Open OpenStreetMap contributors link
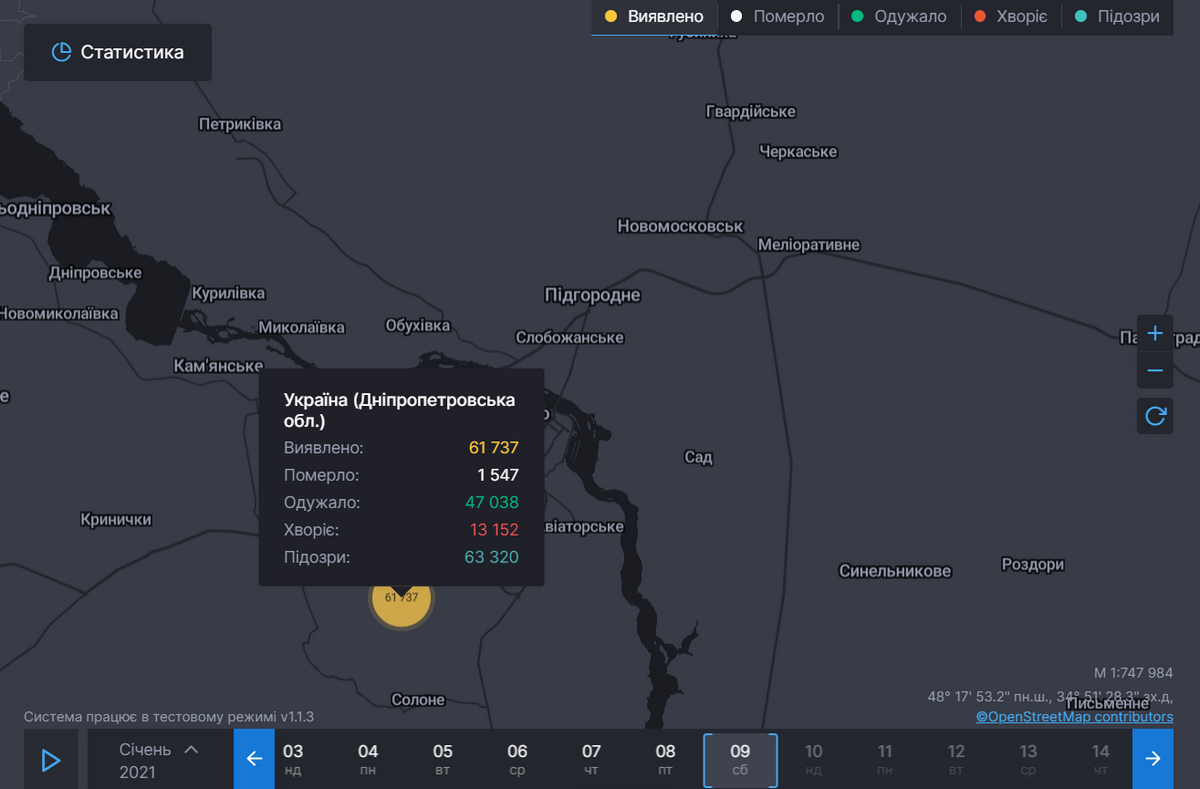The height and width of the screenshot is (789, 1200). tap(1074, 717)
